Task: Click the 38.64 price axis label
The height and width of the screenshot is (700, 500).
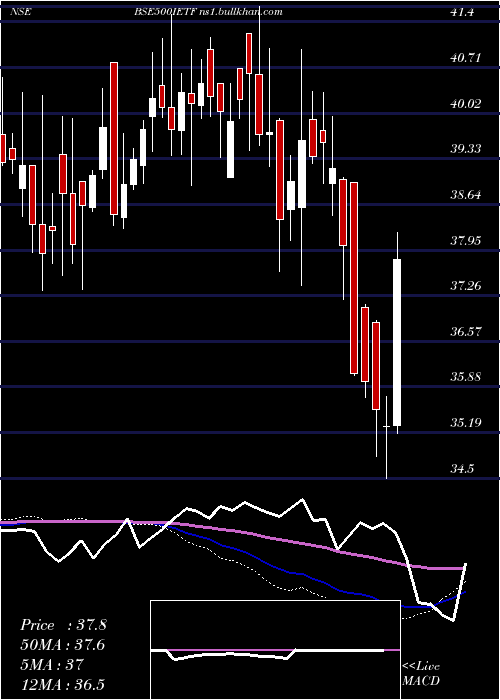Action: pos(466,195)
